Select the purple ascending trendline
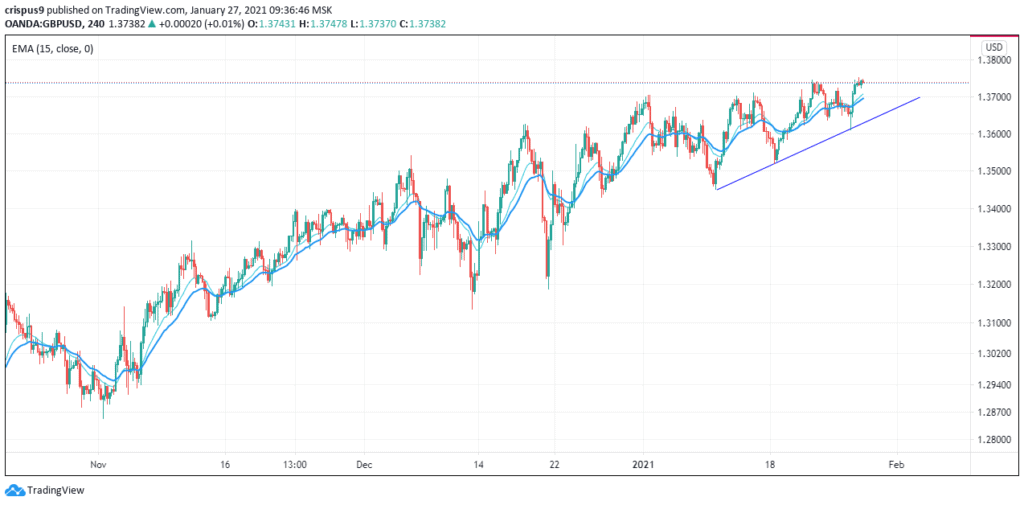Viewport: 1024px width, 505px height. click(x=818, y=144)
